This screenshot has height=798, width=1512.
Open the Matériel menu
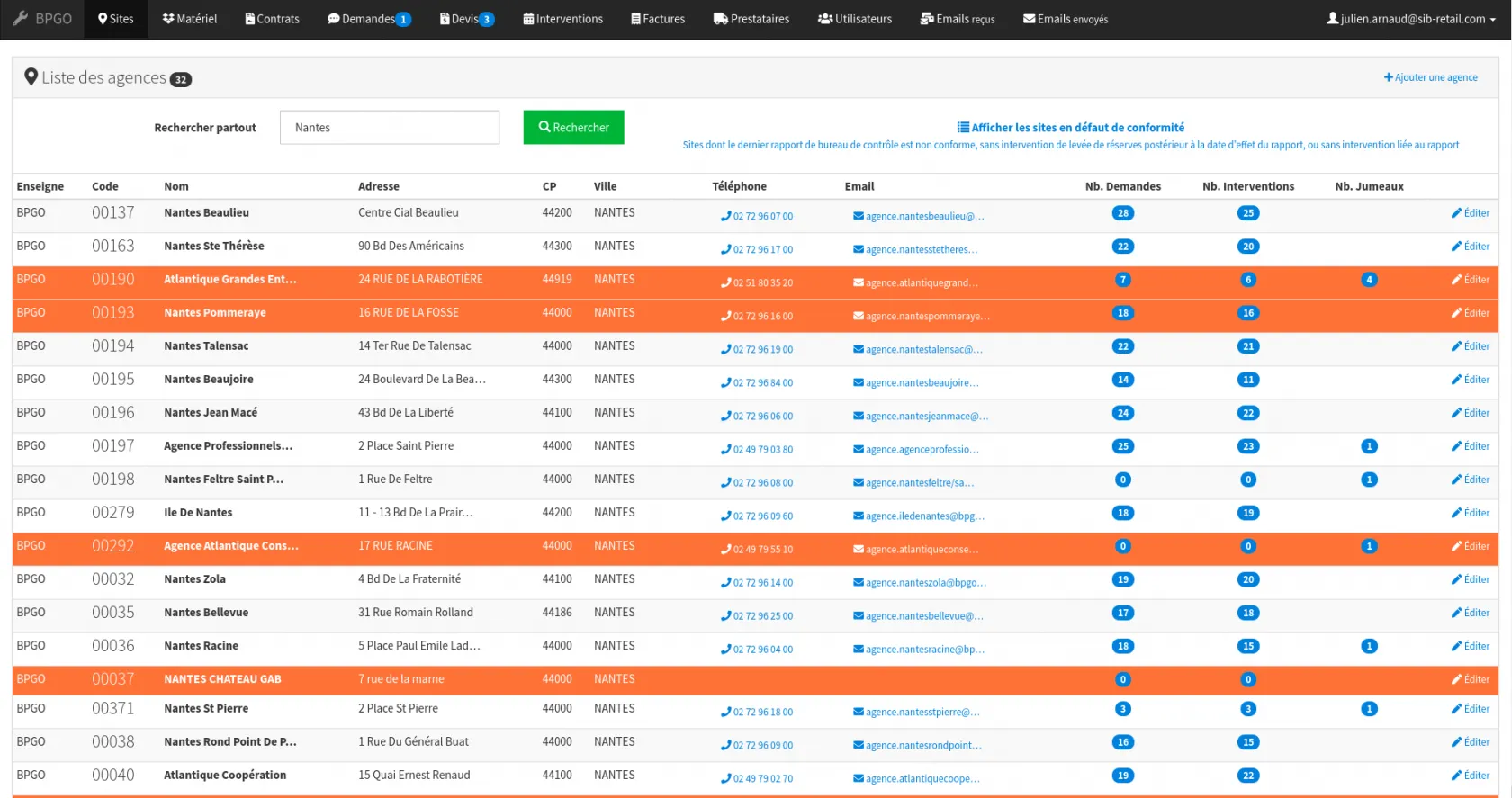click(190, 19)
